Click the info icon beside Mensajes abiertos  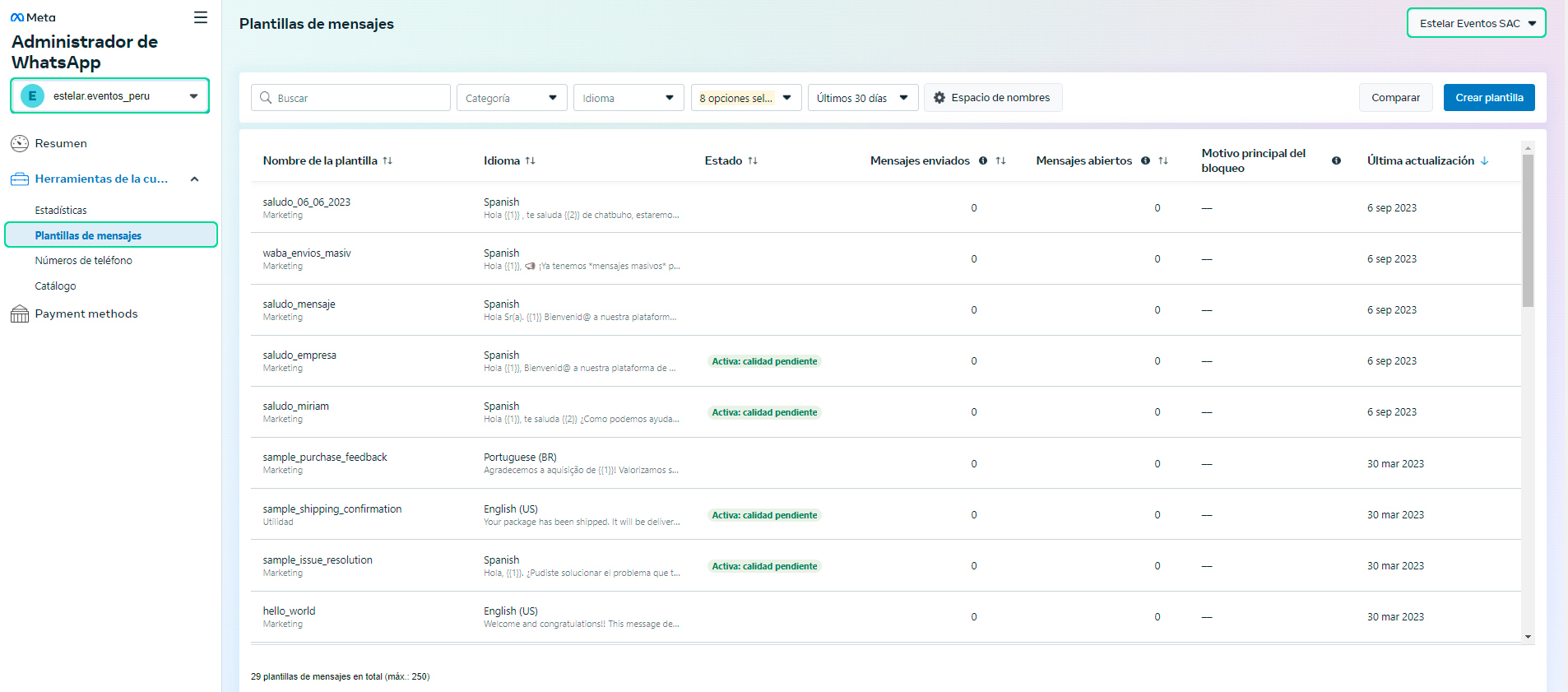[1145, 160]
